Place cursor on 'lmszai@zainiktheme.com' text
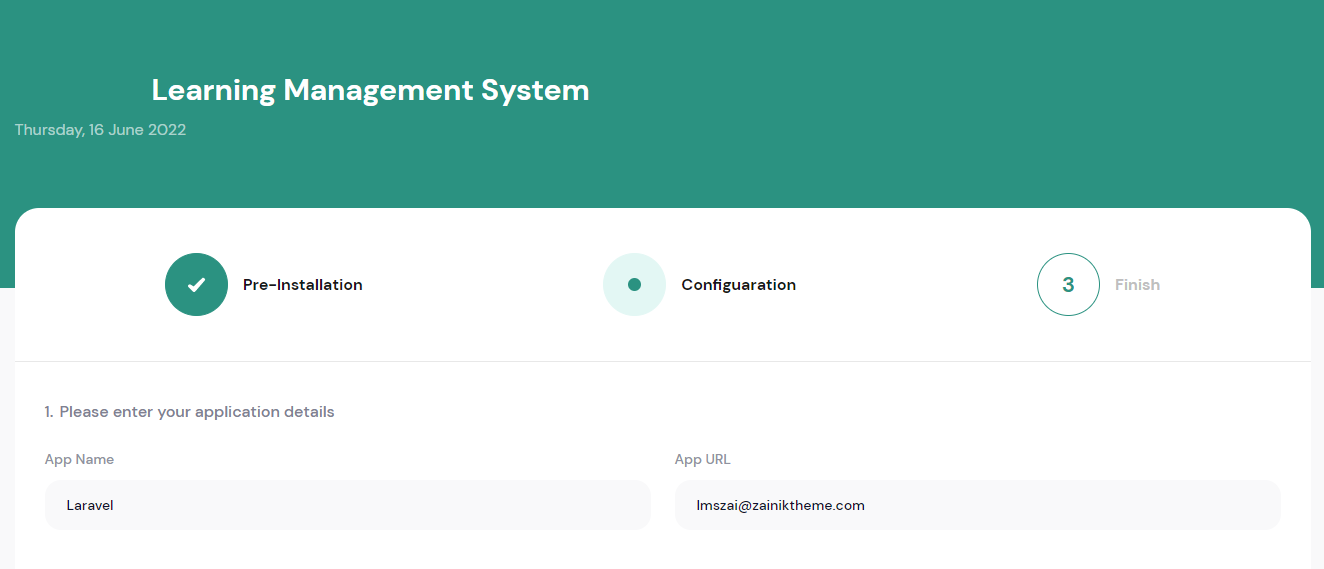 pyautogui.click(x=780, y=506)
